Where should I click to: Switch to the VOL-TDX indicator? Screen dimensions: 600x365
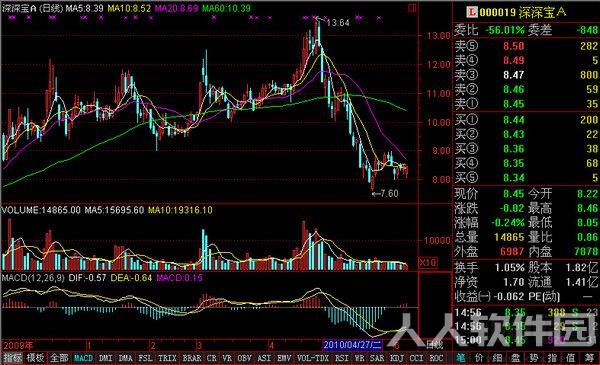(313, 358)
